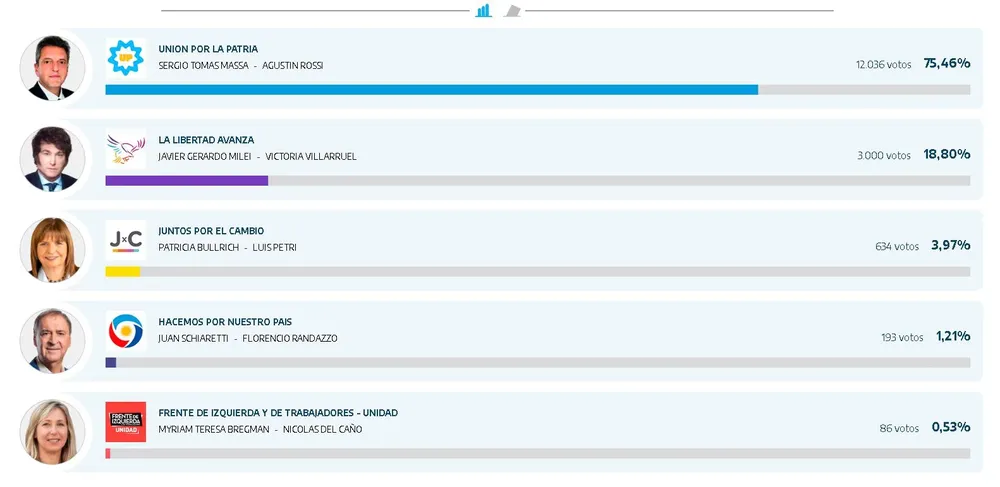Click the 75,46% percentage for Massa
The width and height of the screenshot is (1000, 487).
pos(947,63)
